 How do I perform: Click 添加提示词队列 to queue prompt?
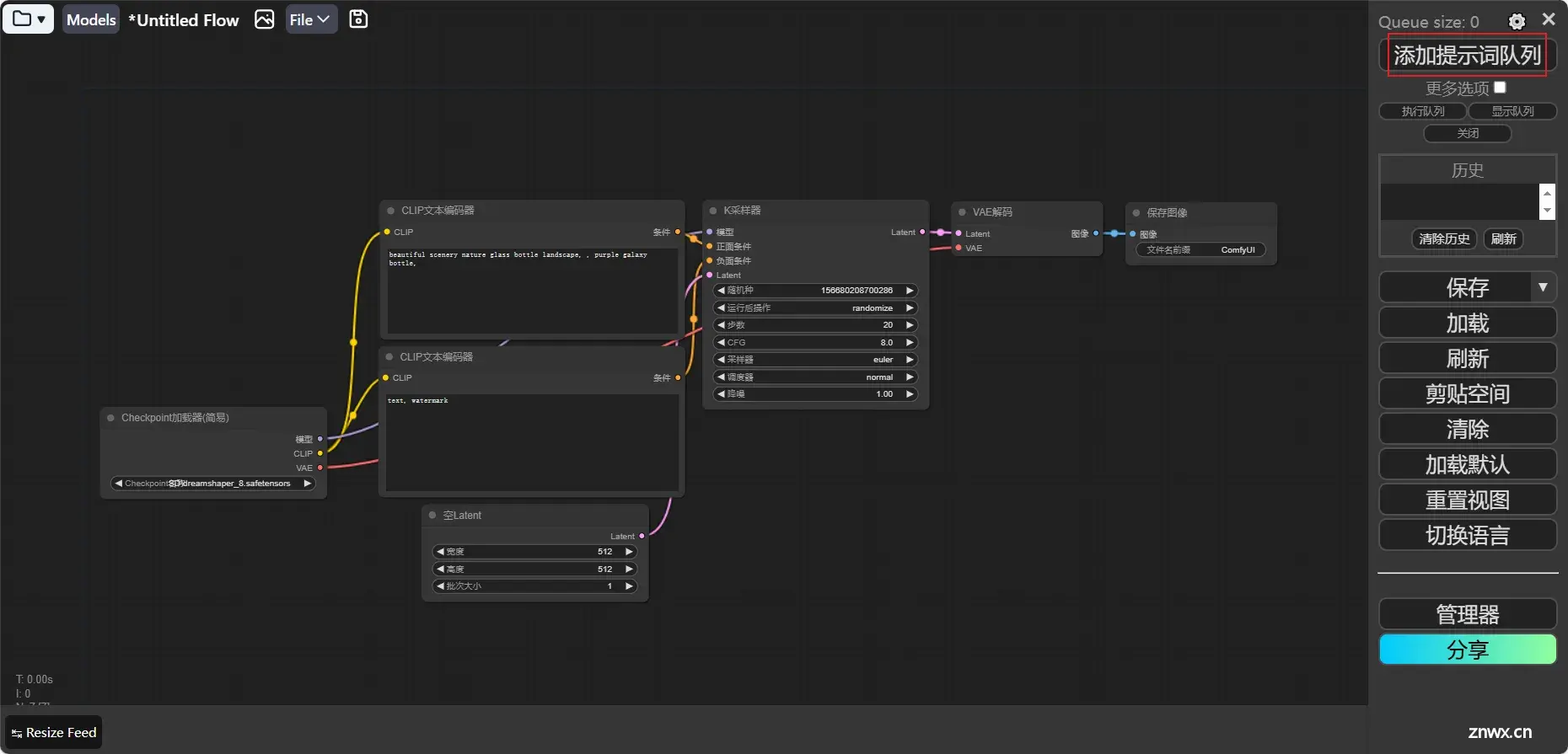1467,56
